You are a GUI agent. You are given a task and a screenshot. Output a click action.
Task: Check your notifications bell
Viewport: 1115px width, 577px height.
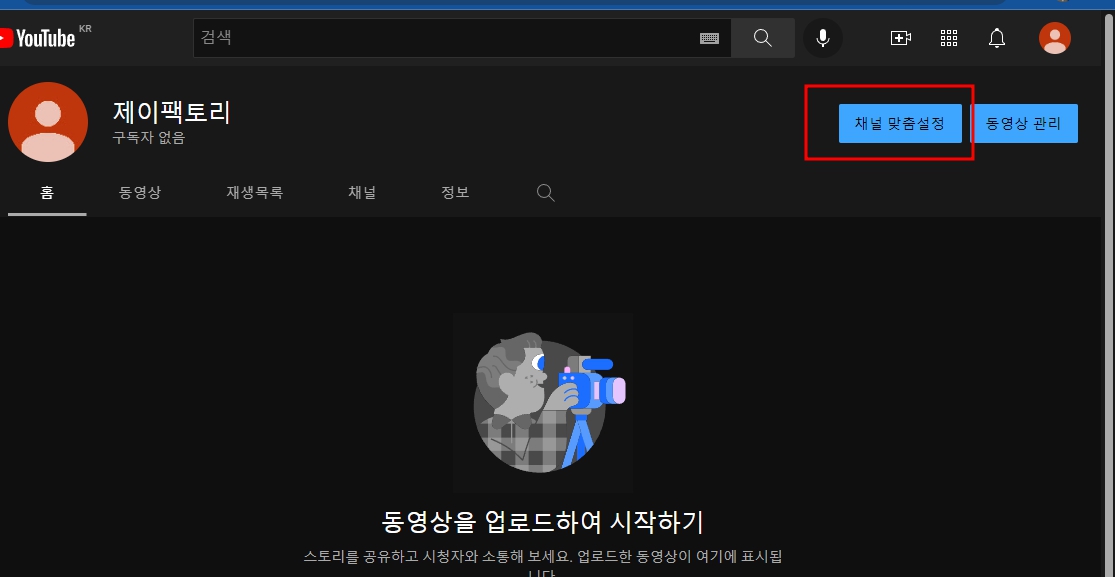tap(997, 37)
